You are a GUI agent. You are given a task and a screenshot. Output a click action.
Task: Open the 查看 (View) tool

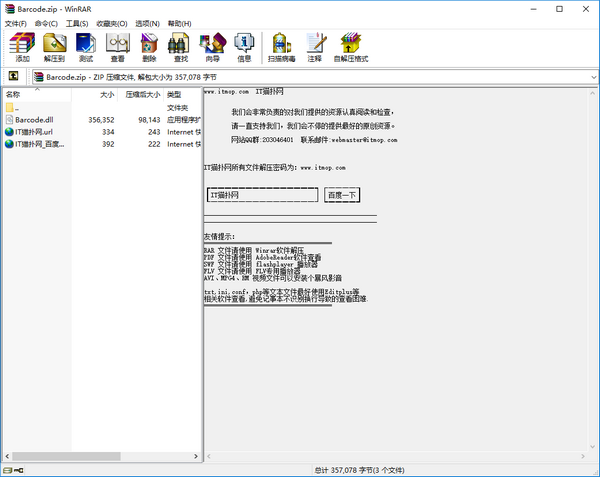pyautogui.click(x=117, y=47)
